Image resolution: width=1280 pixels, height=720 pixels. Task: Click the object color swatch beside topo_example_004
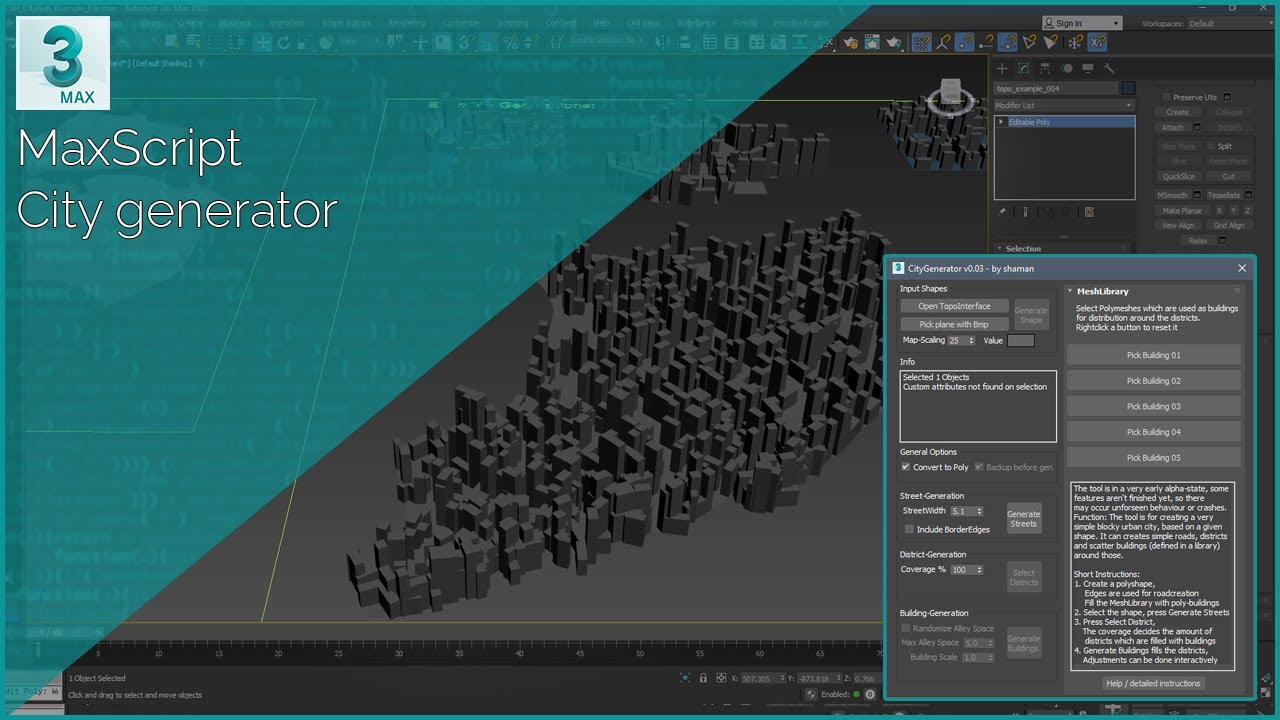point(1128,88)
